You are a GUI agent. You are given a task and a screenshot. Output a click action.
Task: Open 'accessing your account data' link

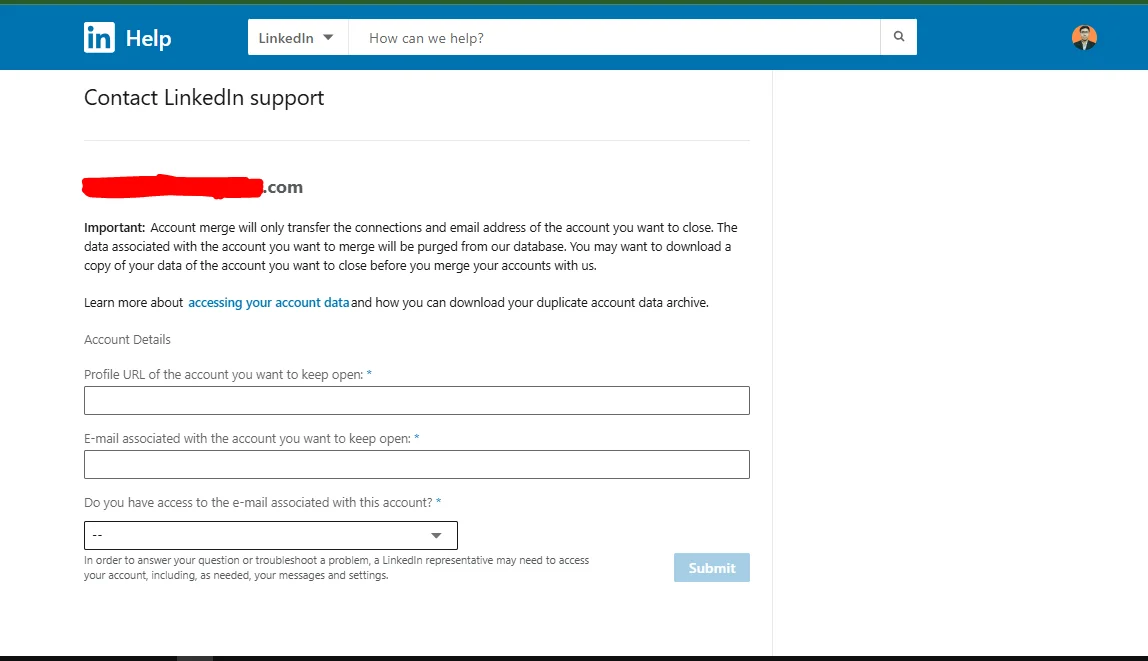[x=269, y=302]
